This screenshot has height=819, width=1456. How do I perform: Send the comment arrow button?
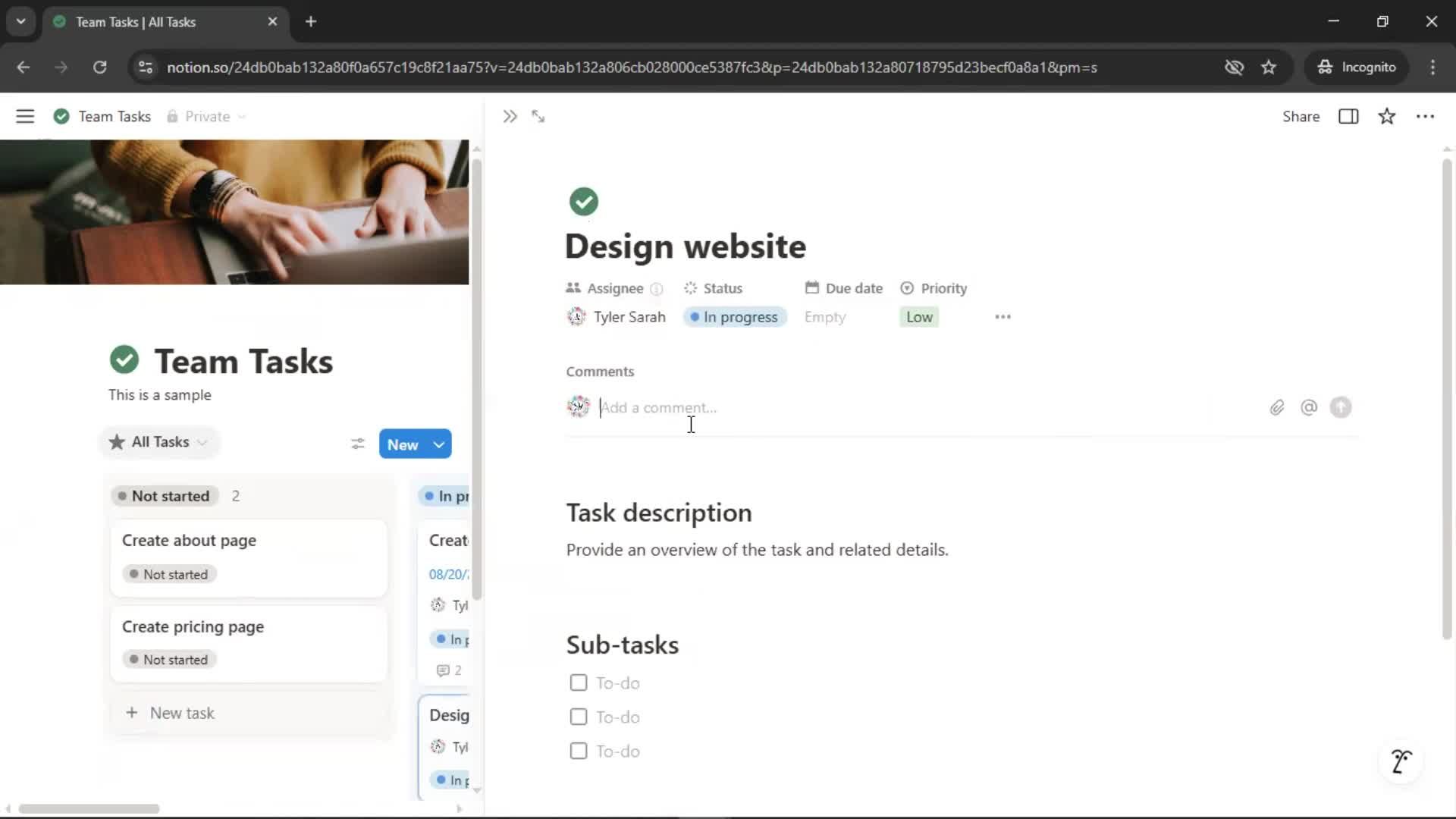pyautogui.click(x=1341, y=408)
